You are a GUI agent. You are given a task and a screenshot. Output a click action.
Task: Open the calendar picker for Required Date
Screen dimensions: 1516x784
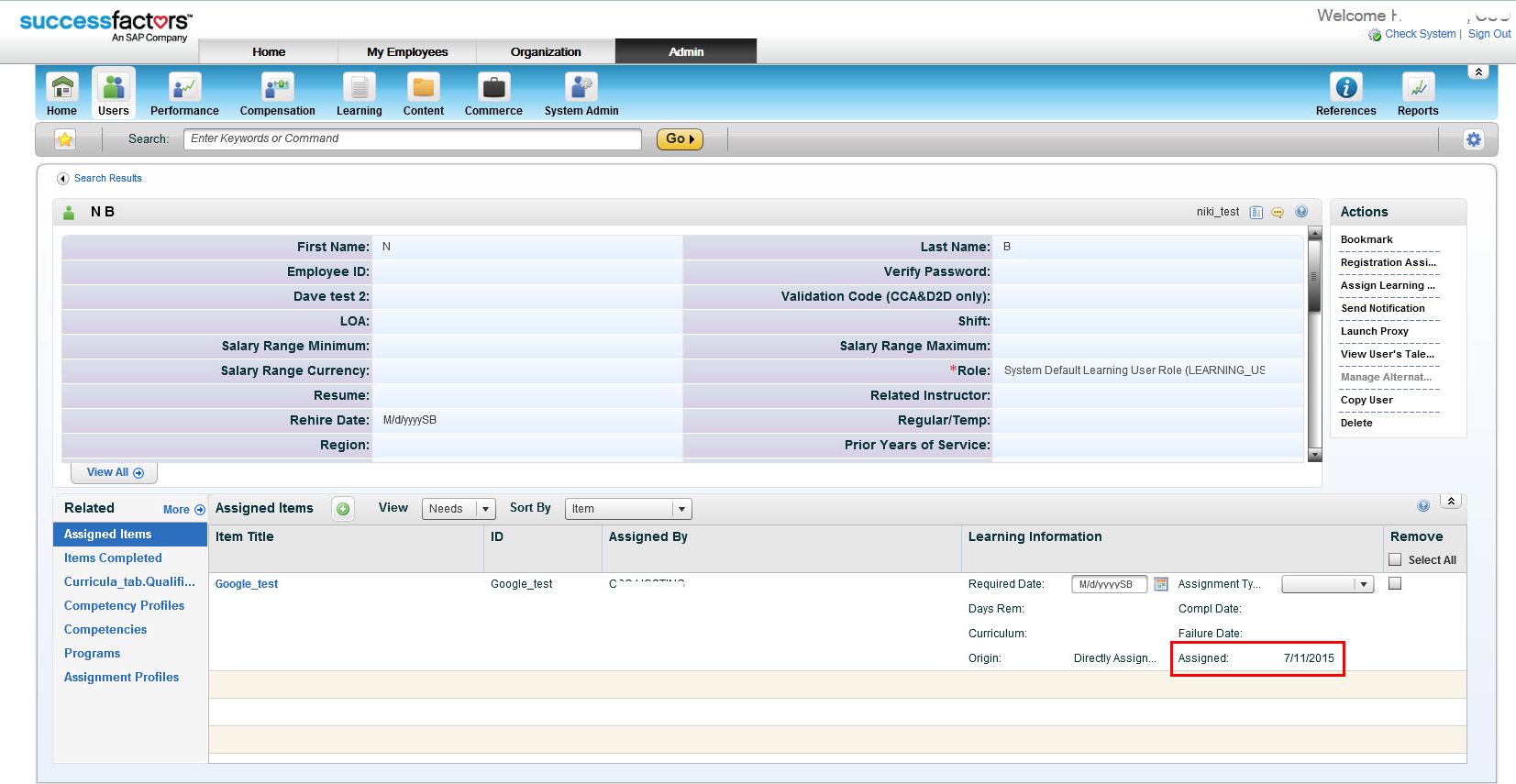[x=1161, y=584]
